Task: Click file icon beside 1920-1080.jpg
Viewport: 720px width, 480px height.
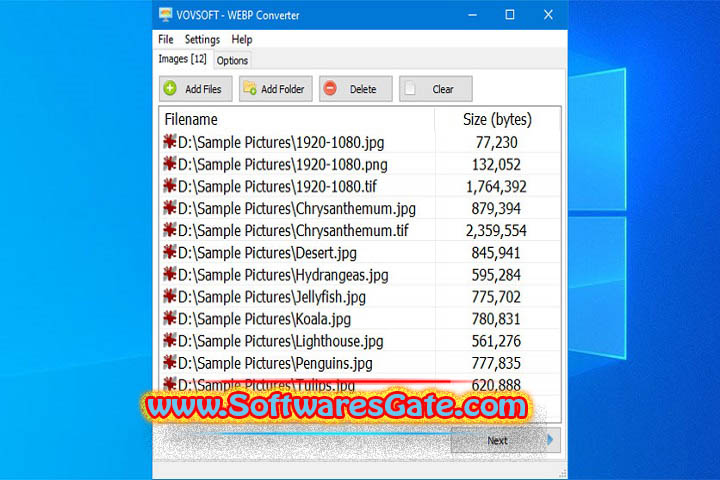Action: tap(170, 141)
